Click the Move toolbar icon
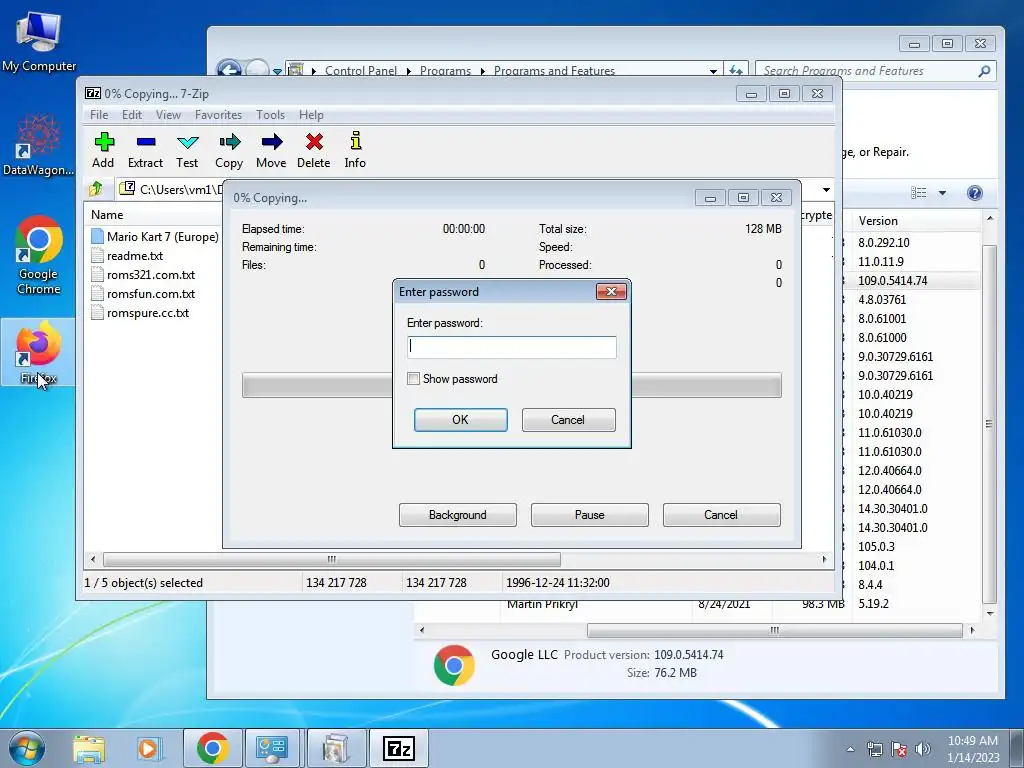1024x768 pixels. pos(271,150)
